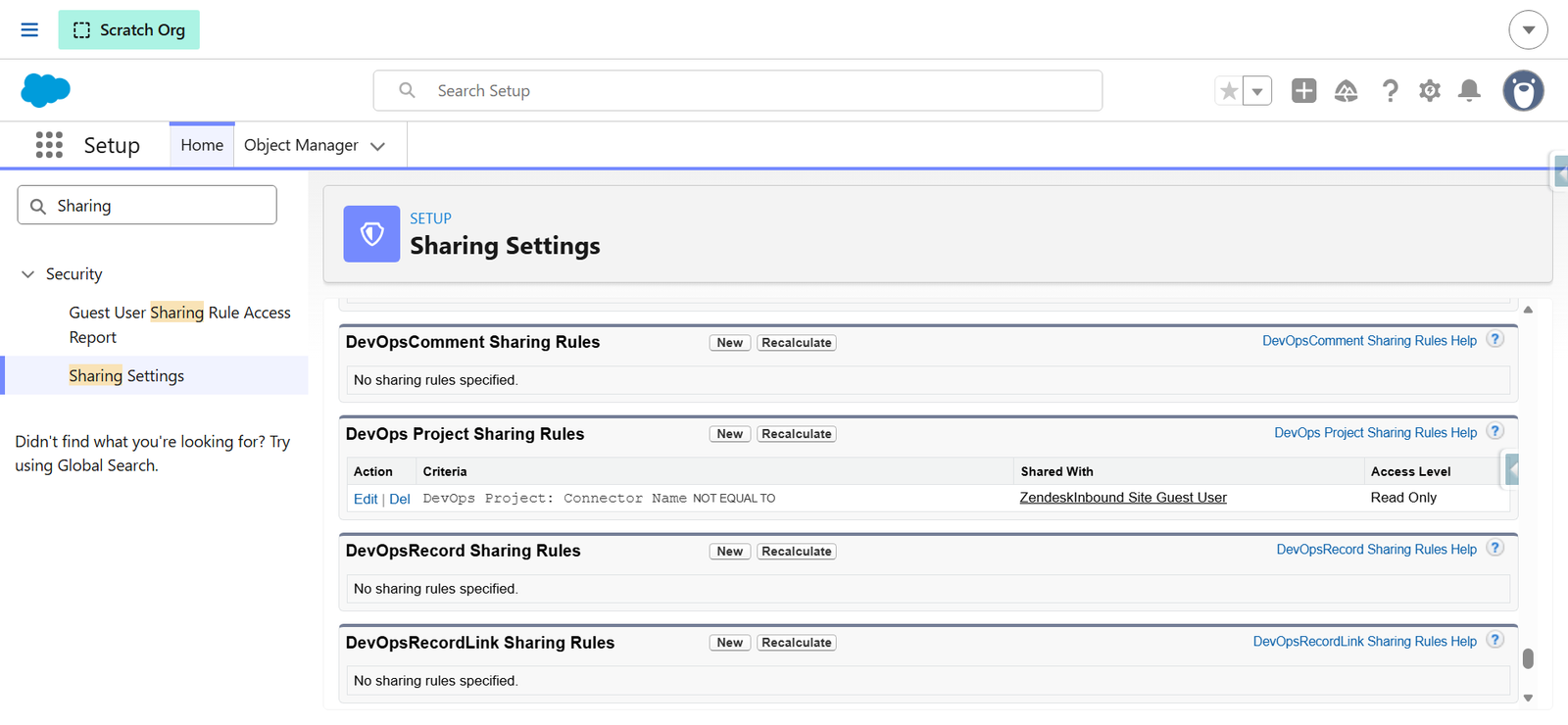Viewport: 1568px width, 725px height.
Task: Open the setup gear icon
Action: pos(1430,91)
